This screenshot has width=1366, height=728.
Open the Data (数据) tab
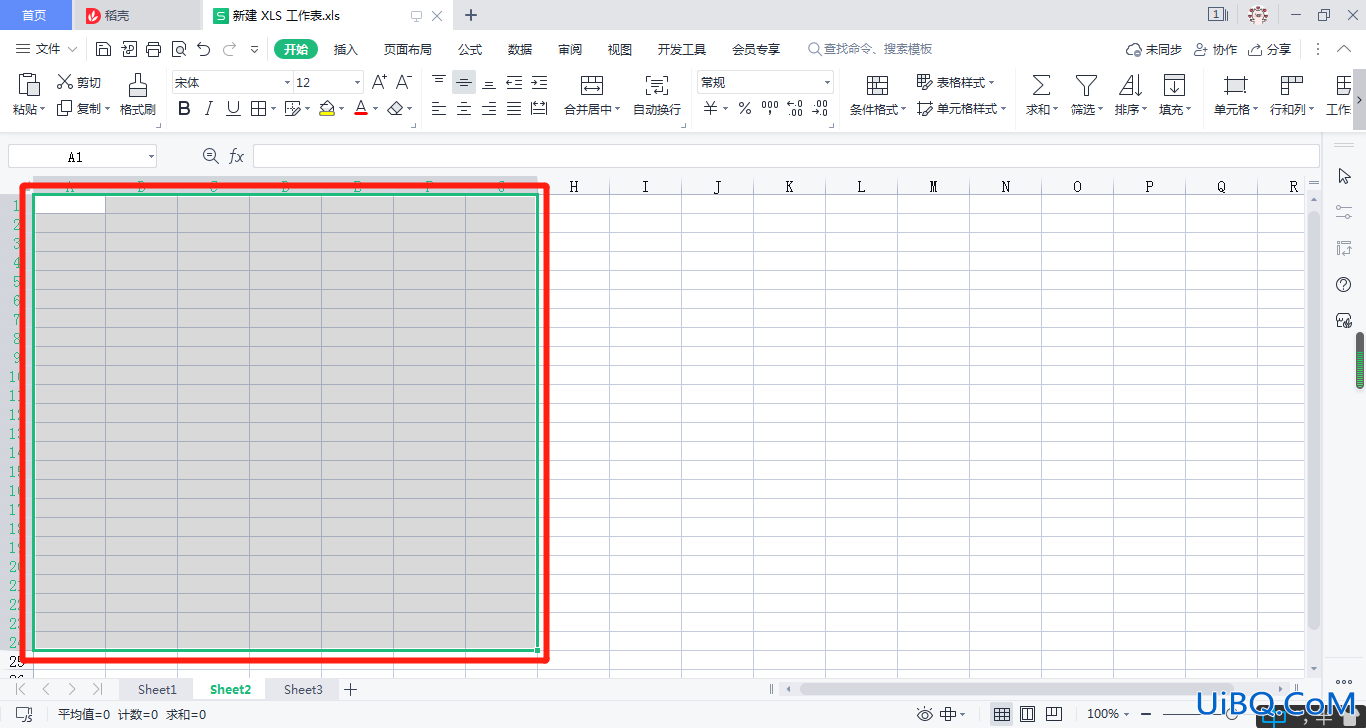click(x=520, y=49)
